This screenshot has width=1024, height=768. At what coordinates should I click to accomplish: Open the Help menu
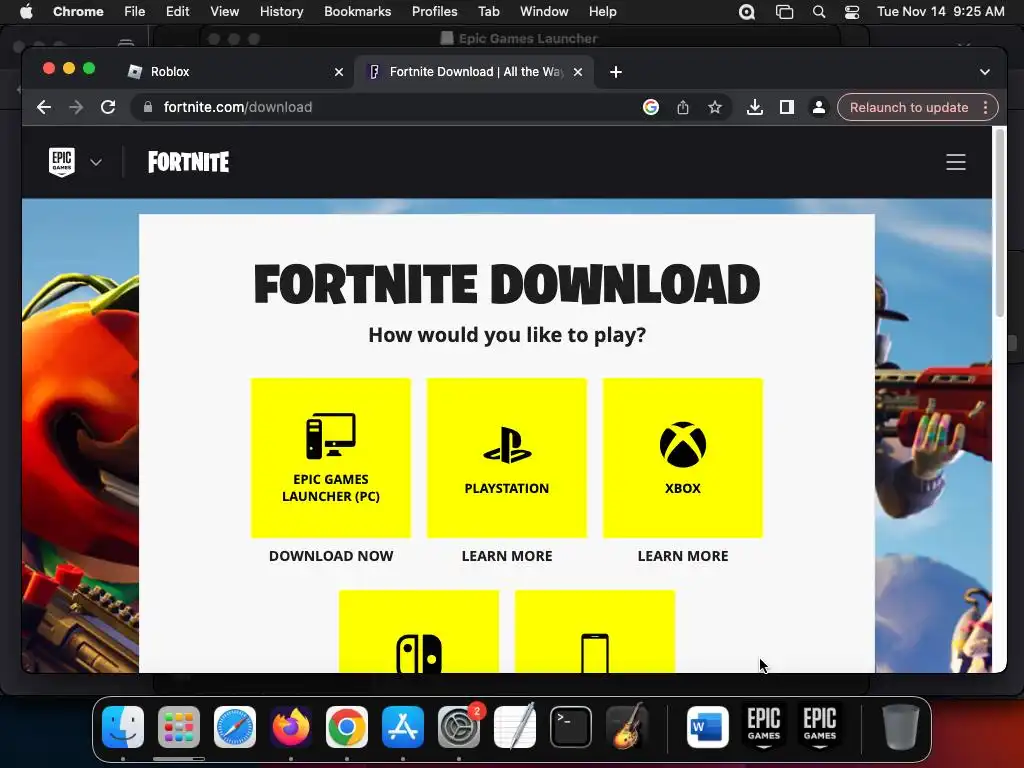point(602,12)
